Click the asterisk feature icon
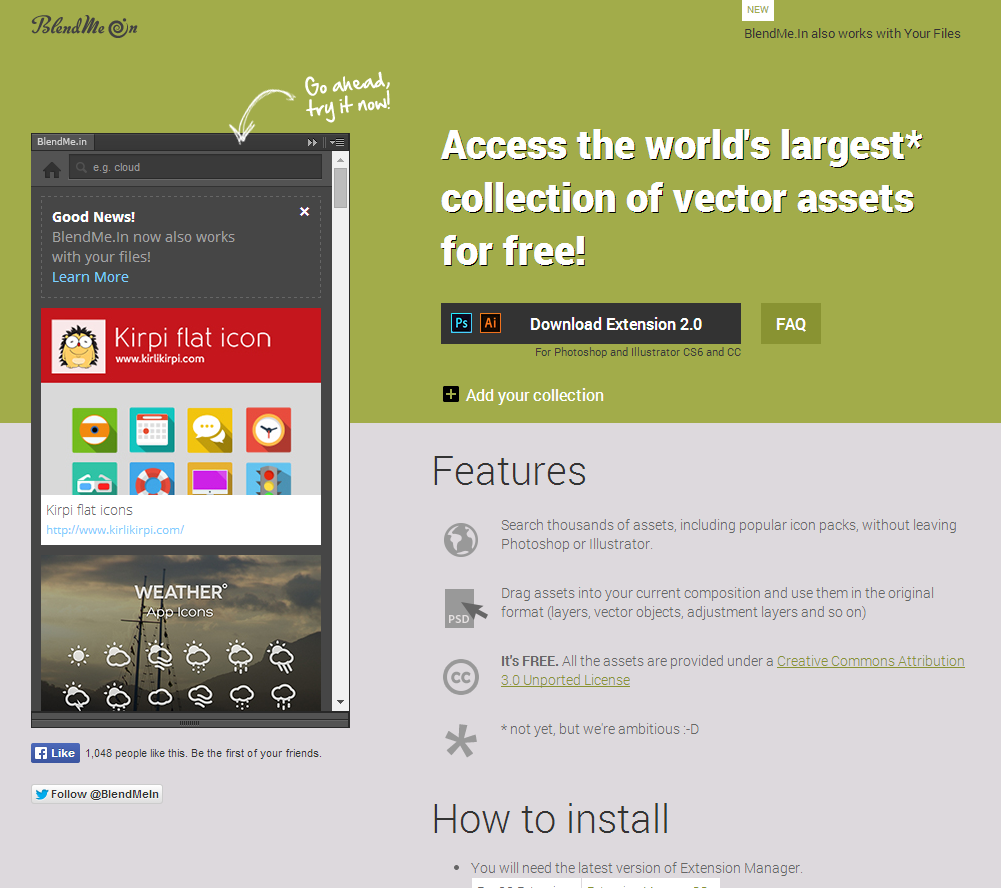The height and width of the screenshot is (888, 1001). pyautogui.click(x=460, y=741)
